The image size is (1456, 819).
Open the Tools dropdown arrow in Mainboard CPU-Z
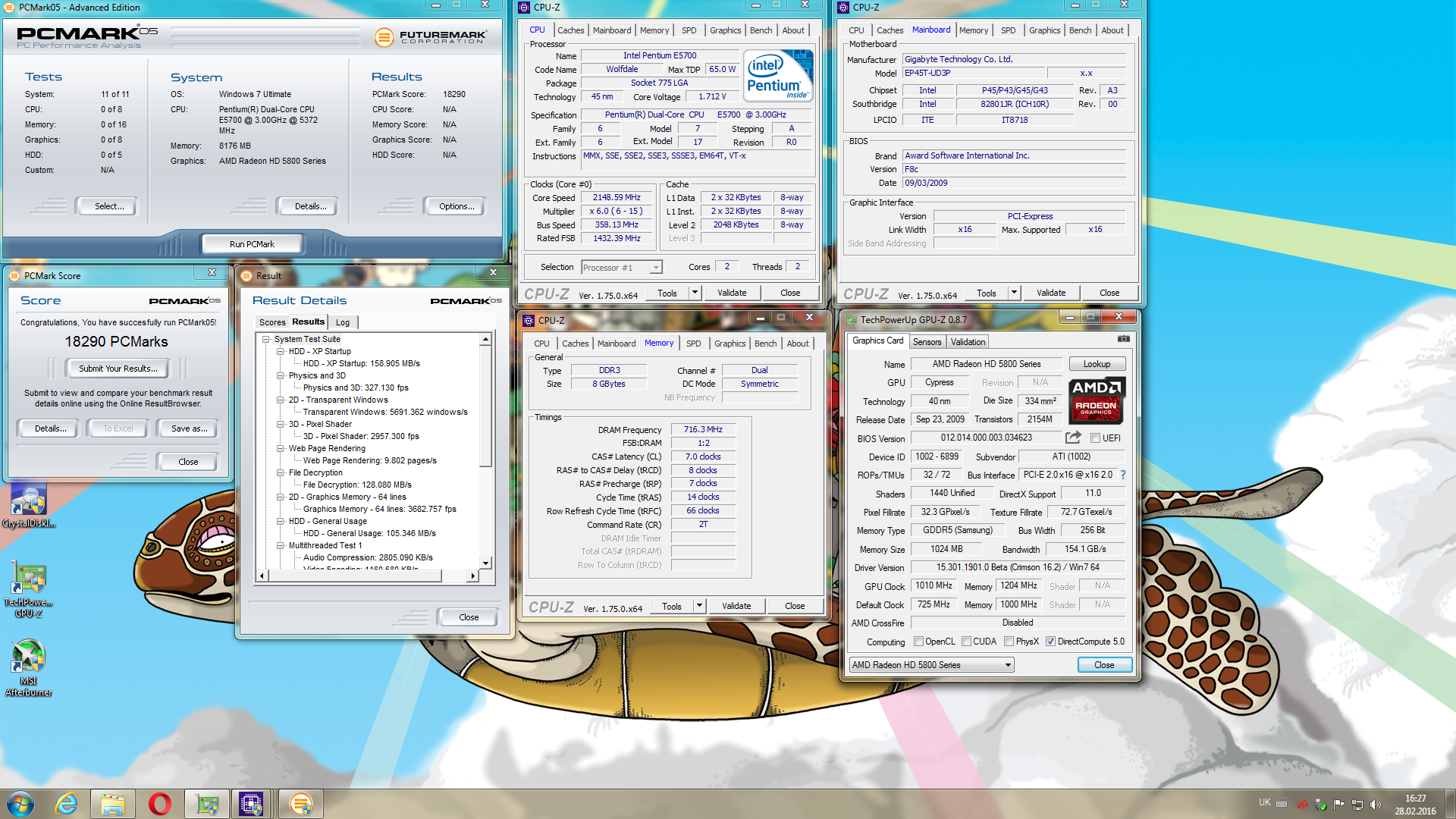[x=1014, y=293]
